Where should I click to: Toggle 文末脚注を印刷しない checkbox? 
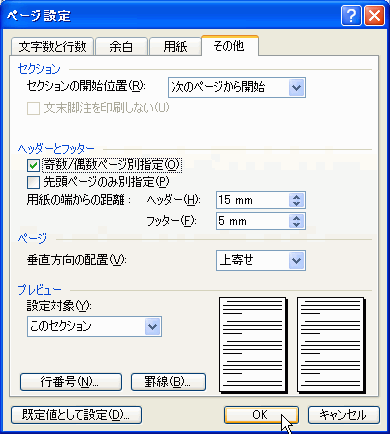tap(33, 108)
